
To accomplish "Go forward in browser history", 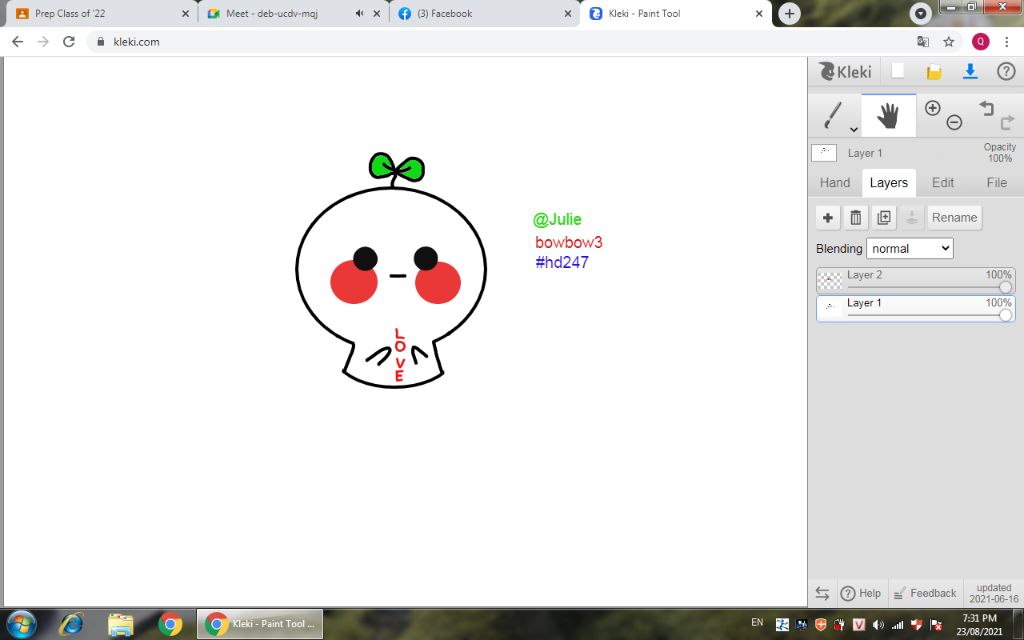I will (43, 42).
